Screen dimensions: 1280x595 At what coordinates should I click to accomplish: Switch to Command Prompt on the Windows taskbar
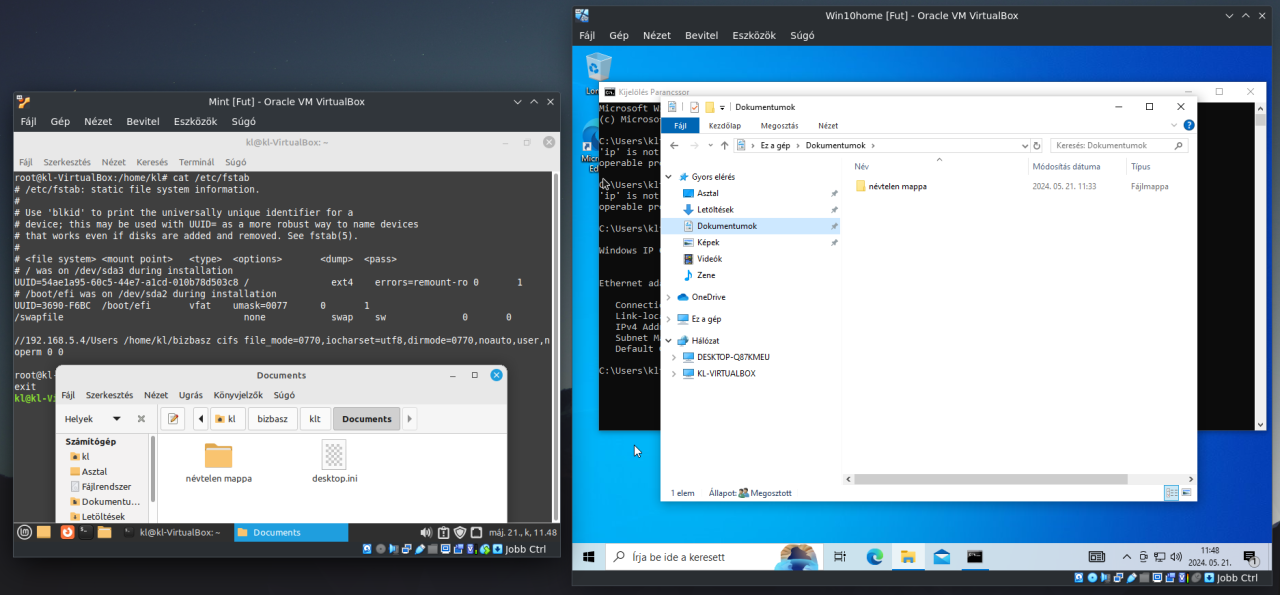coord(975,557)
